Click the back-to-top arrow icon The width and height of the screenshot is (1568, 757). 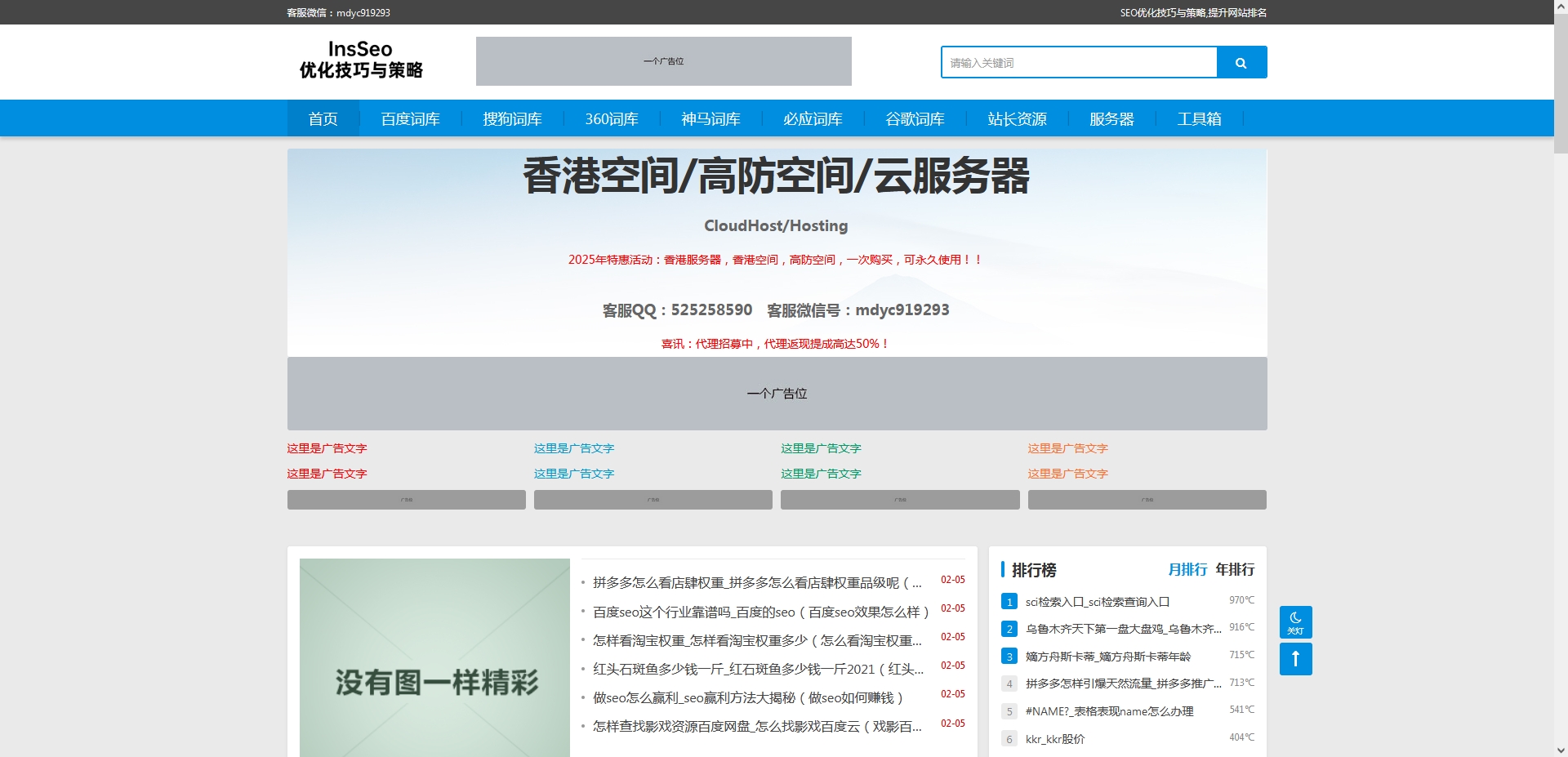1295,658
